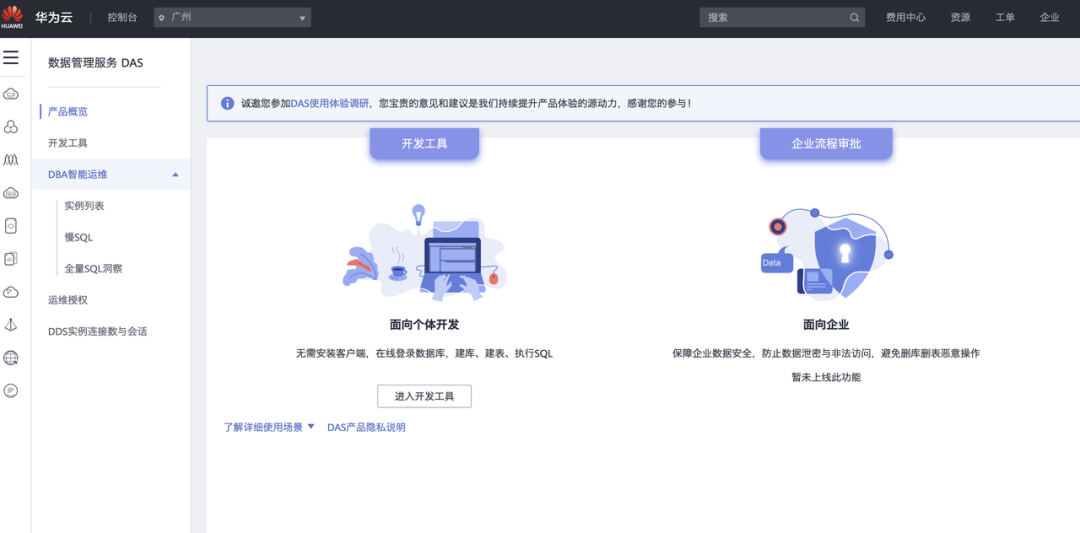Click the 企业流程审批 banner tab
Screen dimensions: 1080x533
[x=826, y=144]
